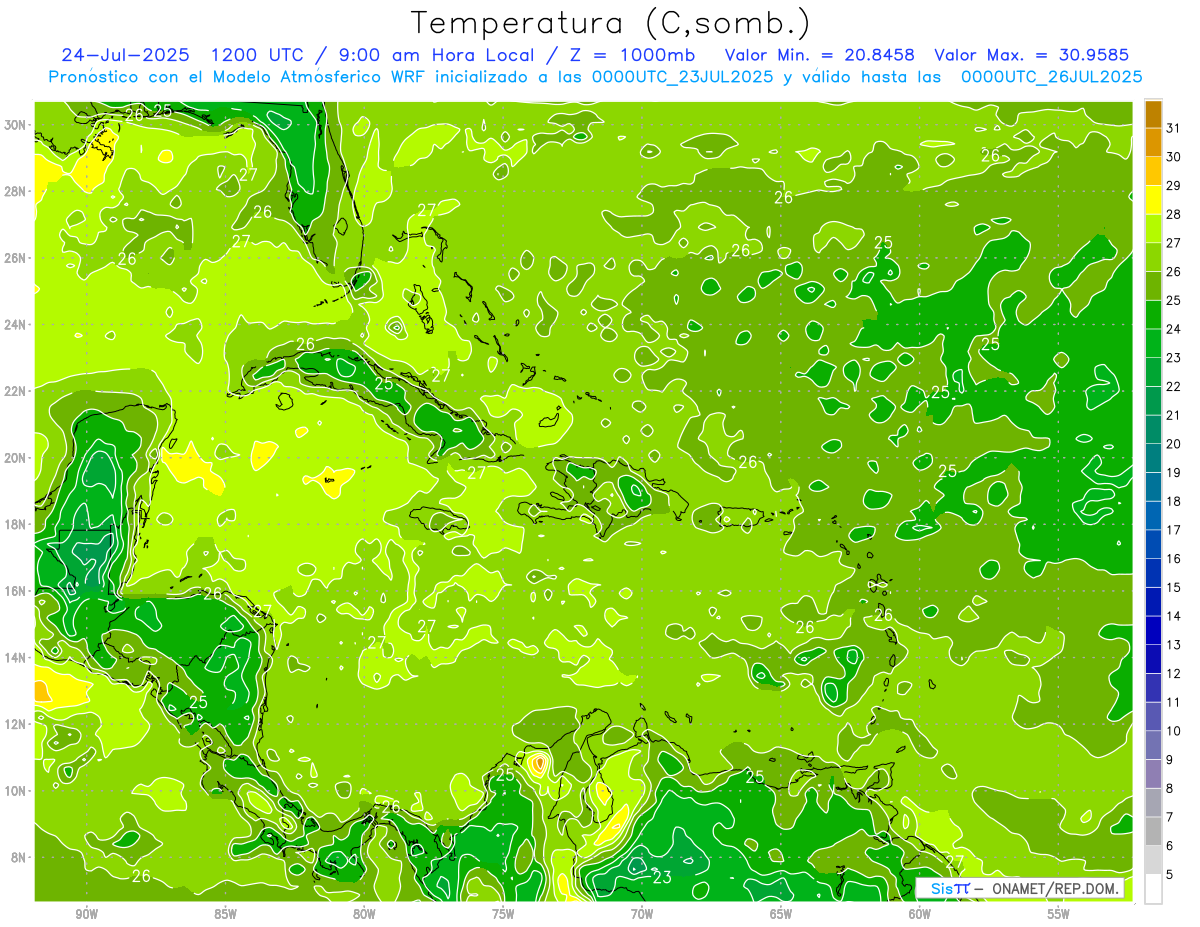Screen dimensions: 1200x927
Task: Click the '22N' latitude axis label
Action: tap(16, 390)
